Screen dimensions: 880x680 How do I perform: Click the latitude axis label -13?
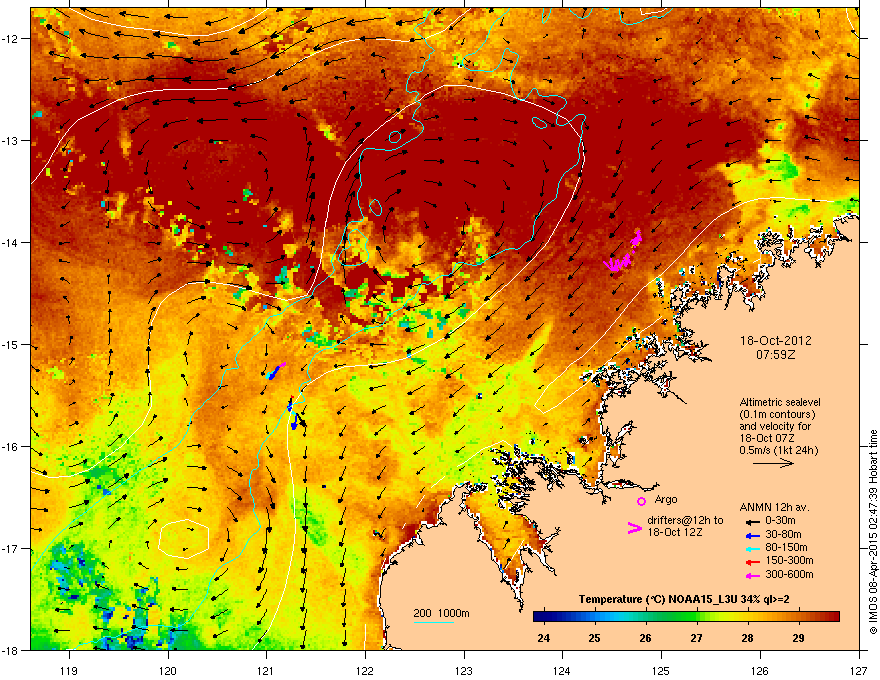11,141
